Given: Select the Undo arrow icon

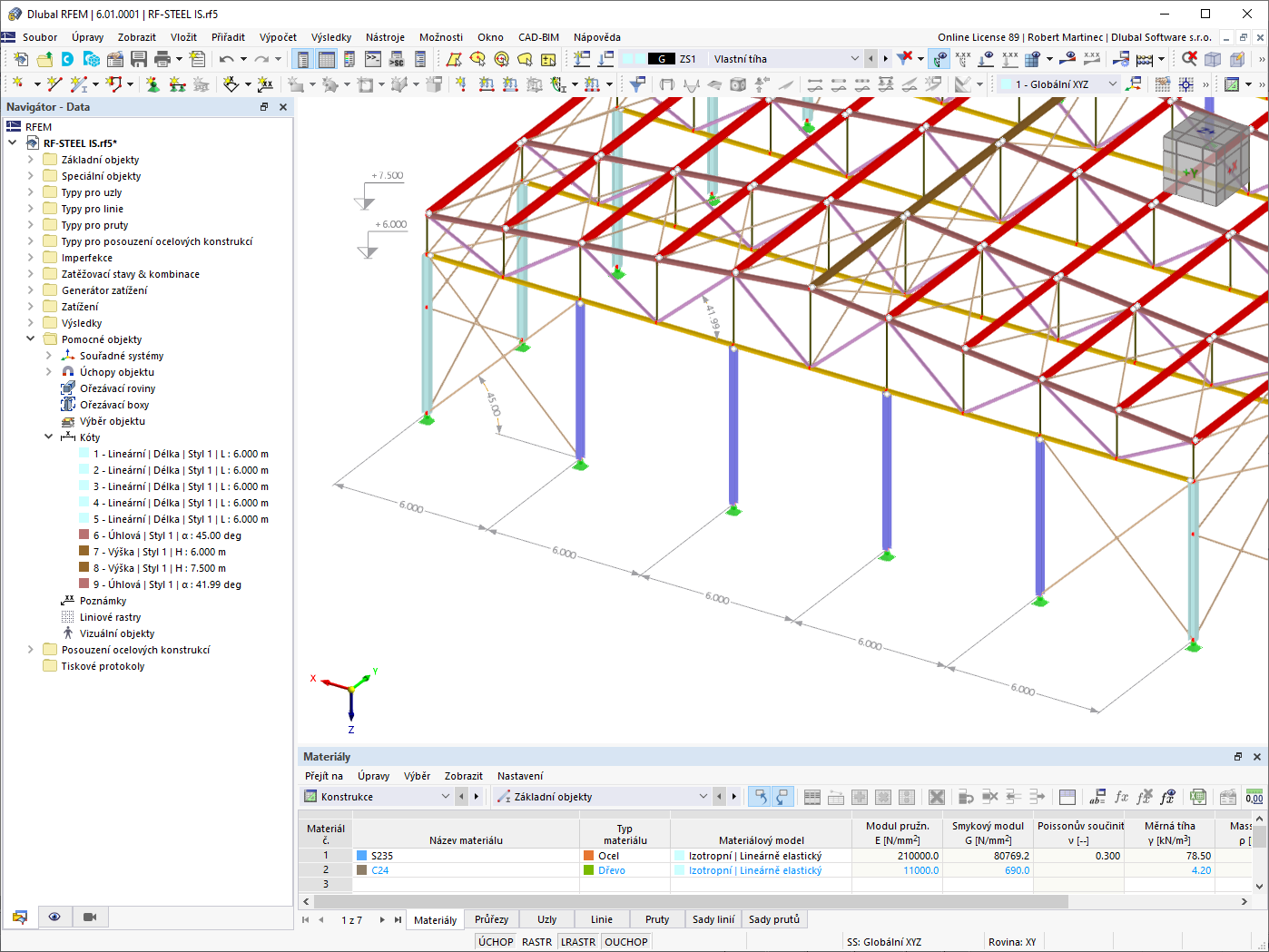Looking at the screenshot, I should click(x=225, y=58).
